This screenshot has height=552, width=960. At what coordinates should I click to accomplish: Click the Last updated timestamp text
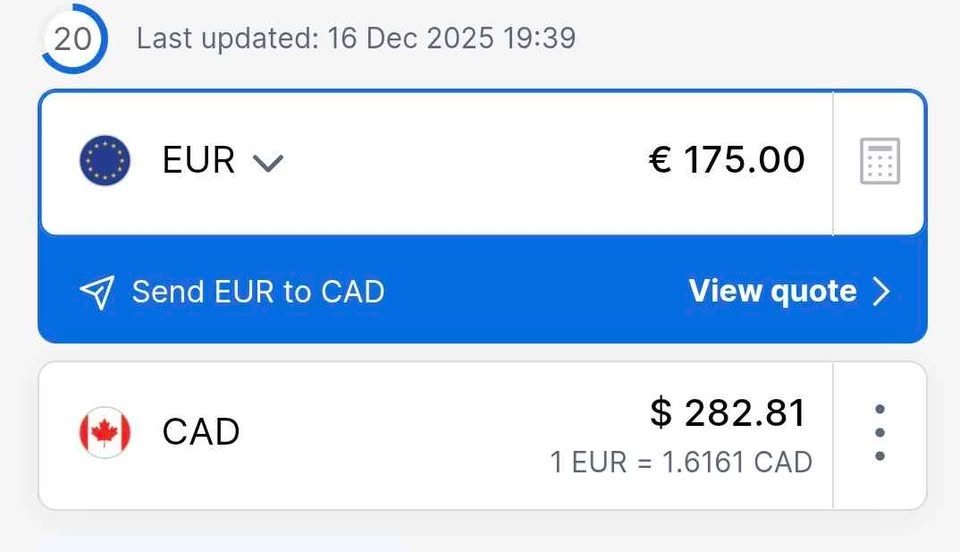(356, 39)
